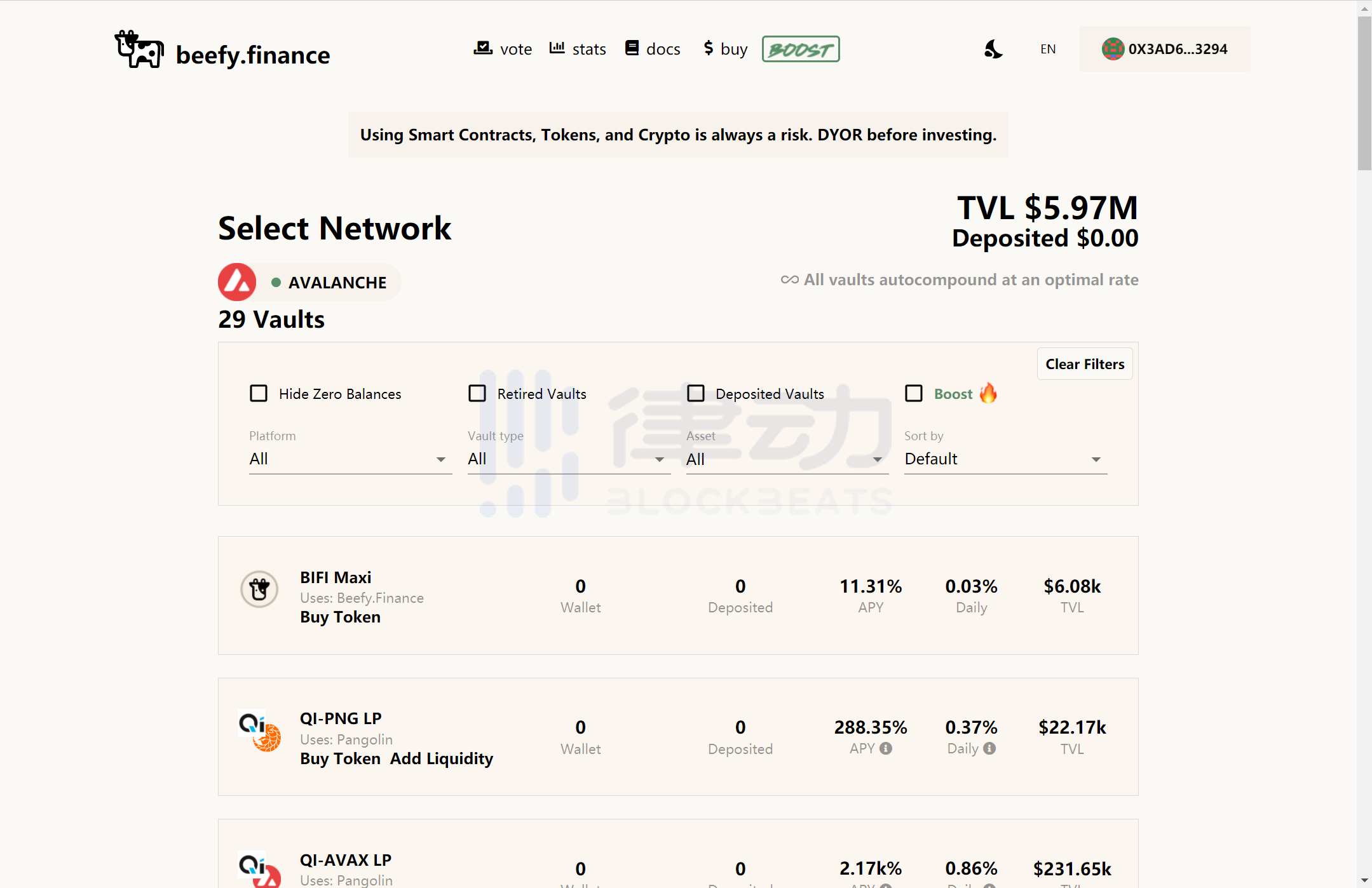Screen dimensions: 1372x888
Task: Open the Asset dropdown
Action: coord(787,459)
